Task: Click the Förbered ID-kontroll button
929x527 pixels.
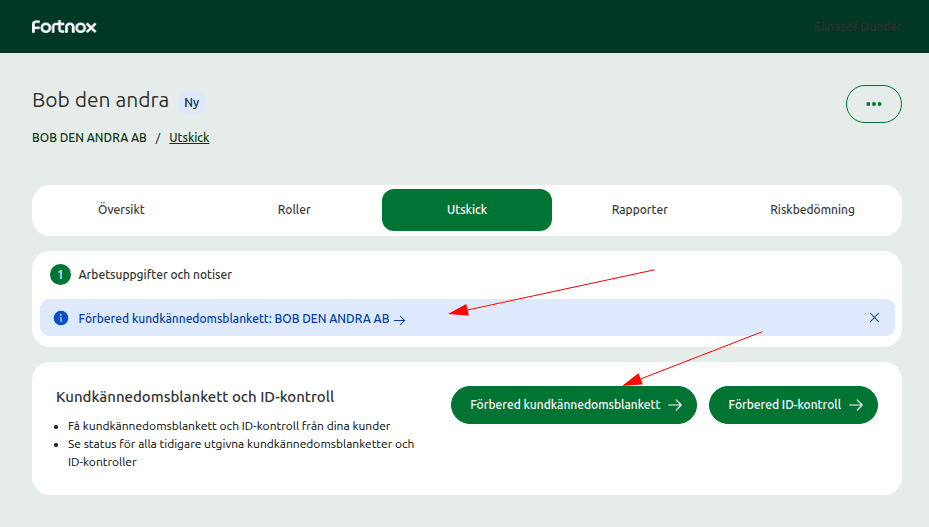Action: [793, 405]
